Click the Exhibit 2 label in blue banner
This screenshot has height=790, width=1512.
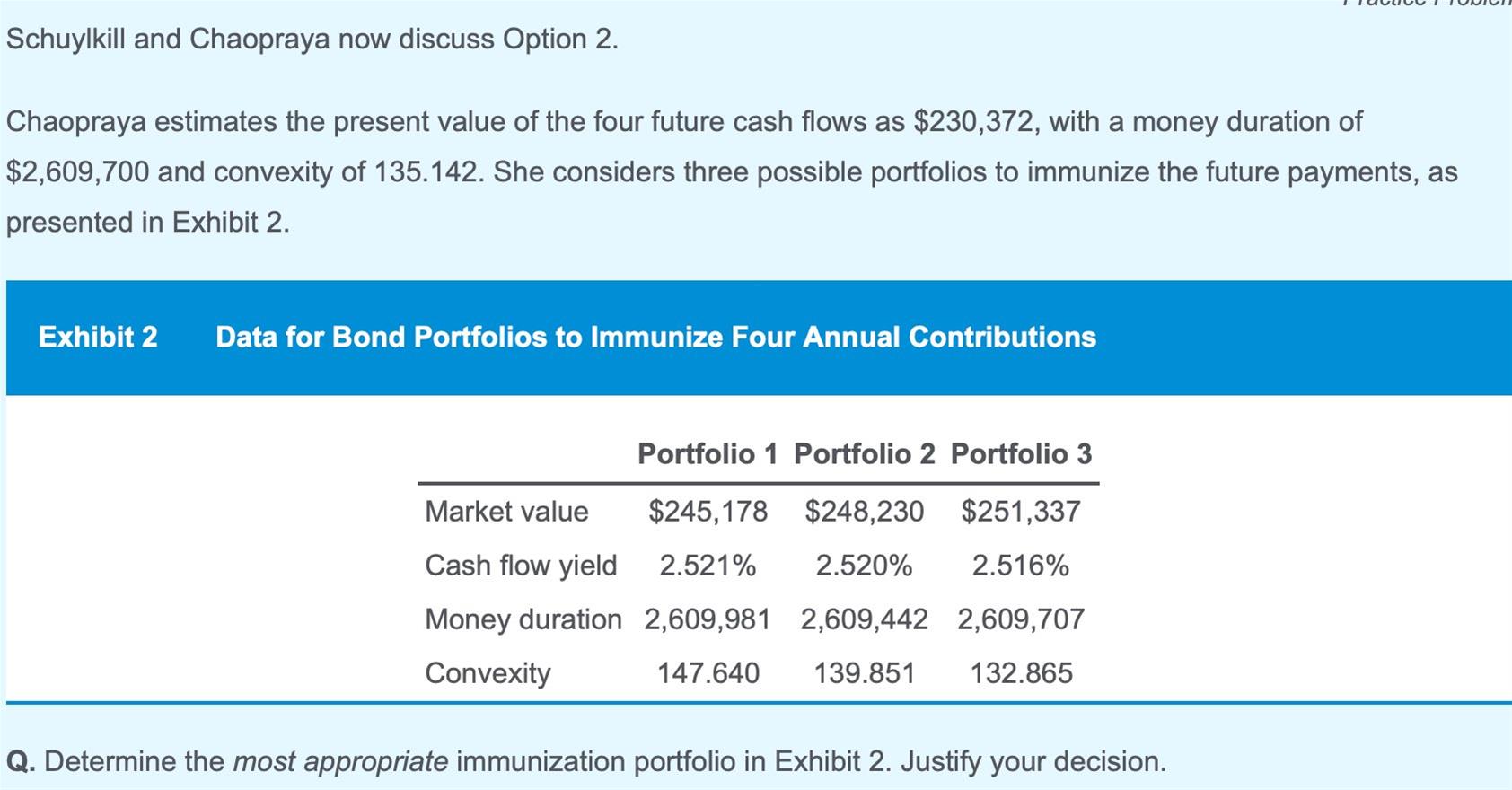(x=98, y=337)
